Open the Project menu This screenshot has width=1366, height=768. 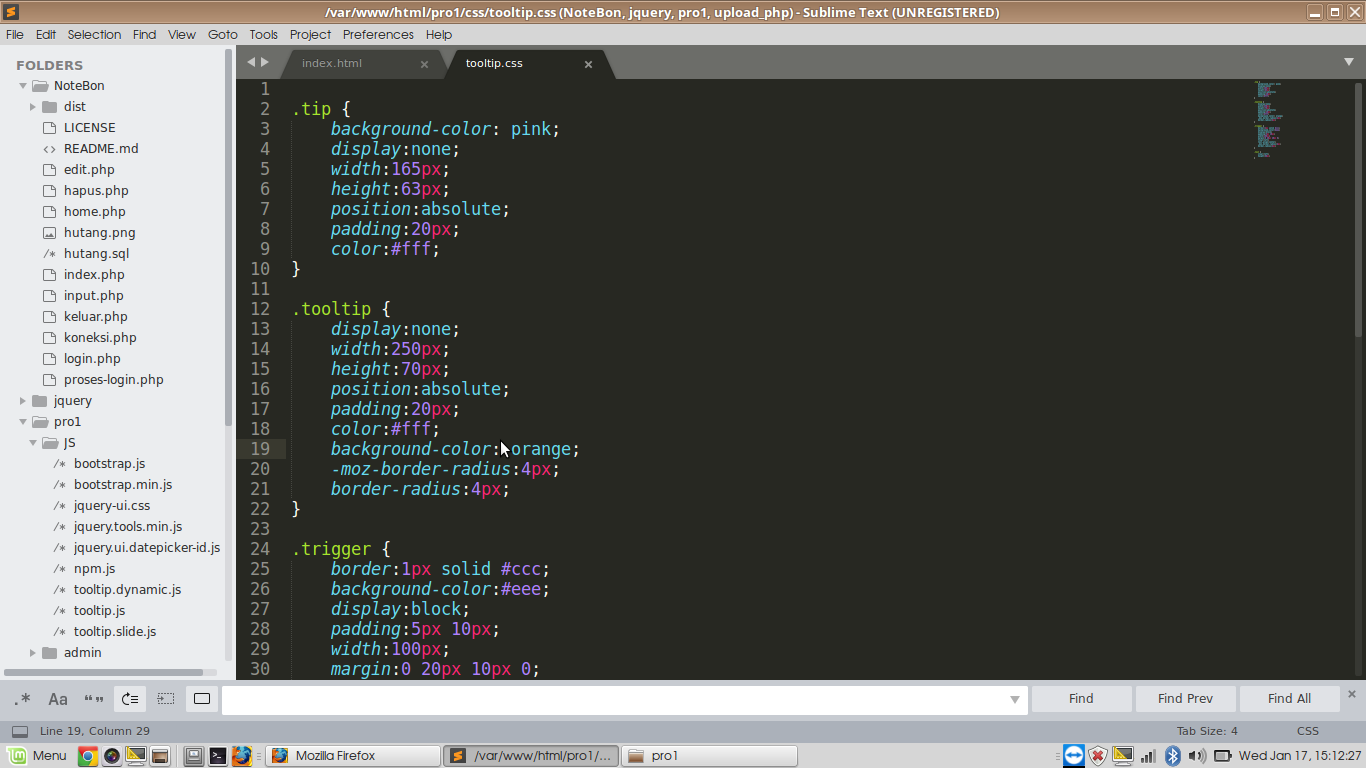[310, 34]
